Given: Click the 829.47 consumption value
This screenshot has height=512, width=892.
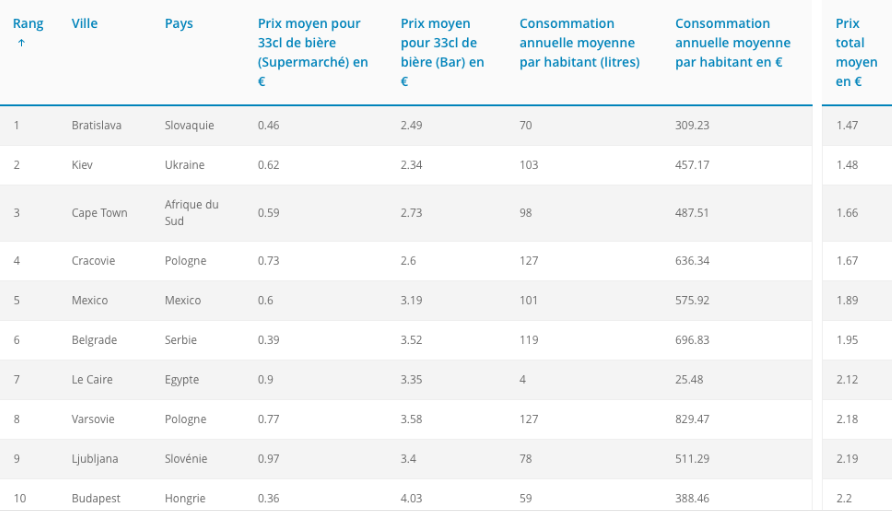Looking at the screenshot, I should 692,419.
